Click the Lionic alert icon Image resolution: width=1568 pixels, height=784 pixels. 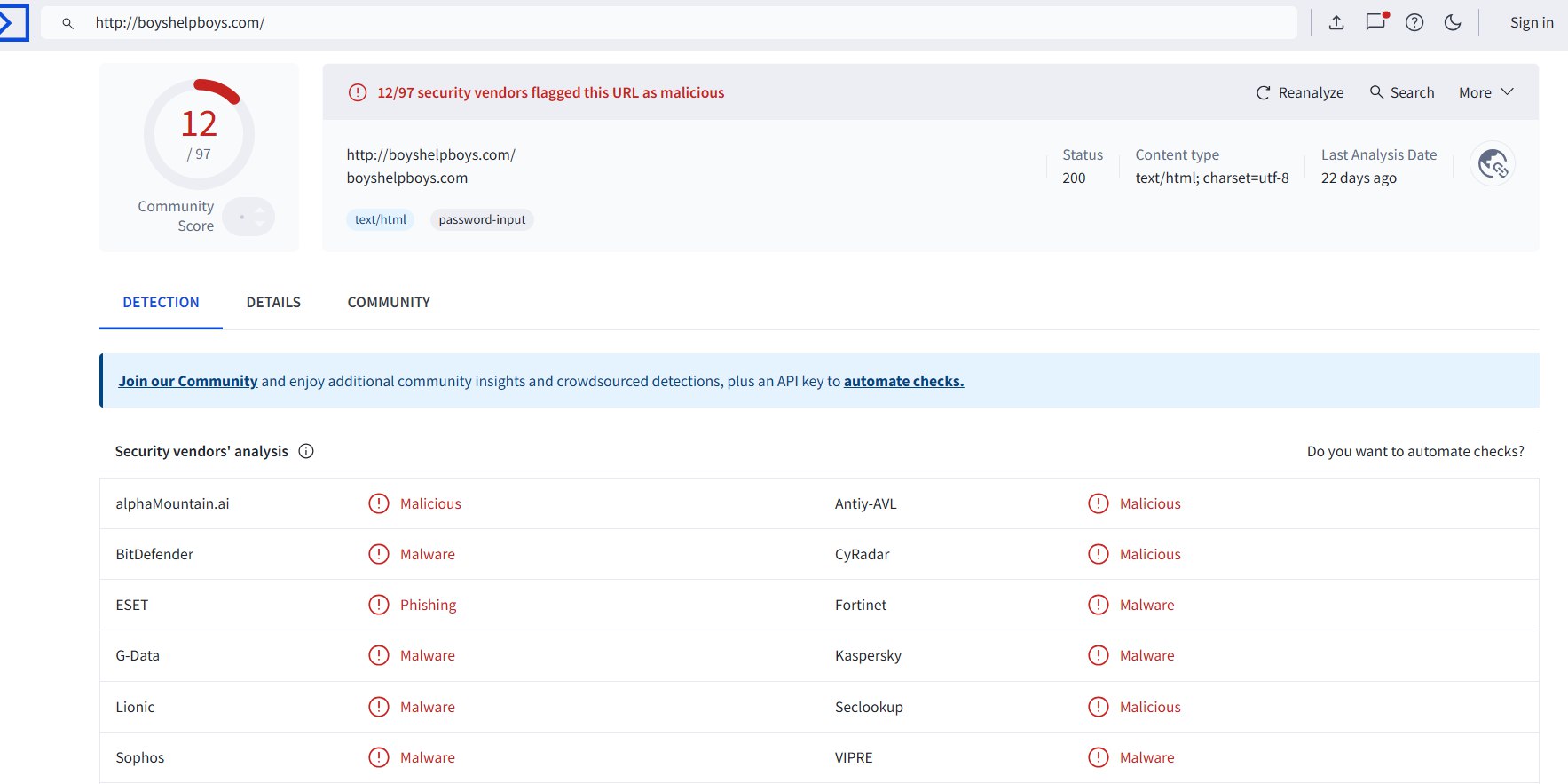379,707
